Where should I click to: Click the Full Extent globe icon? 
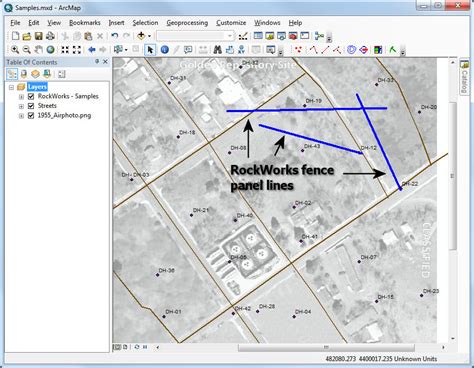(50, 50)
